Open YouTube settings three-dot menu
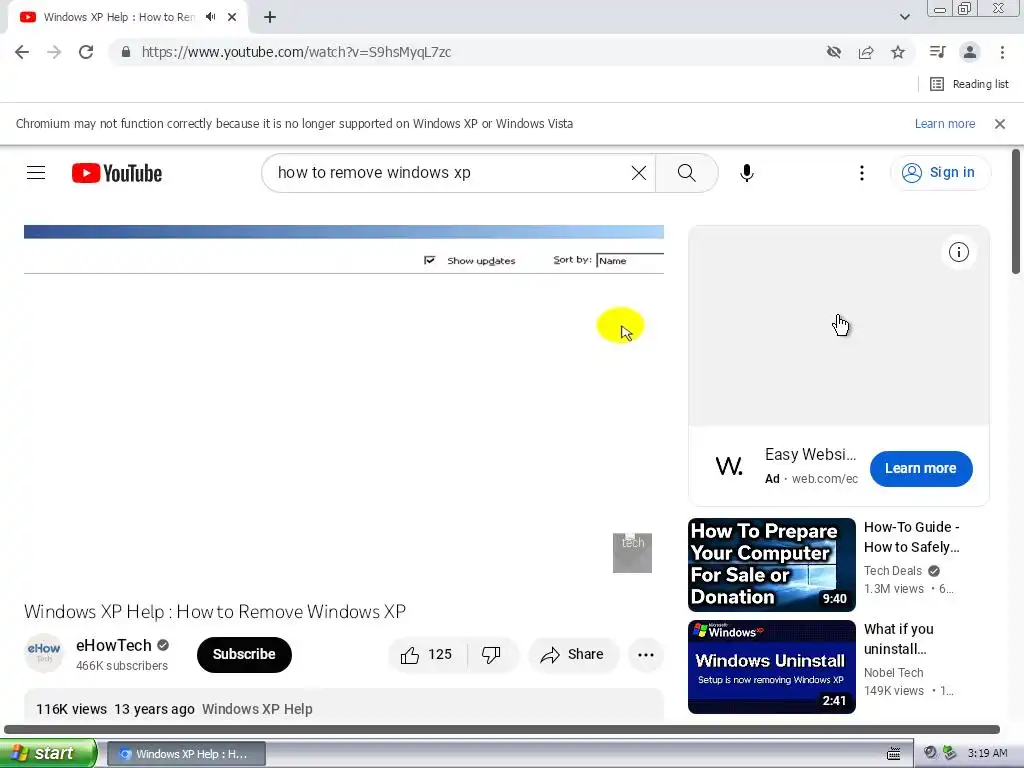Screen dimensions: 1024x768 pos(861,173)
